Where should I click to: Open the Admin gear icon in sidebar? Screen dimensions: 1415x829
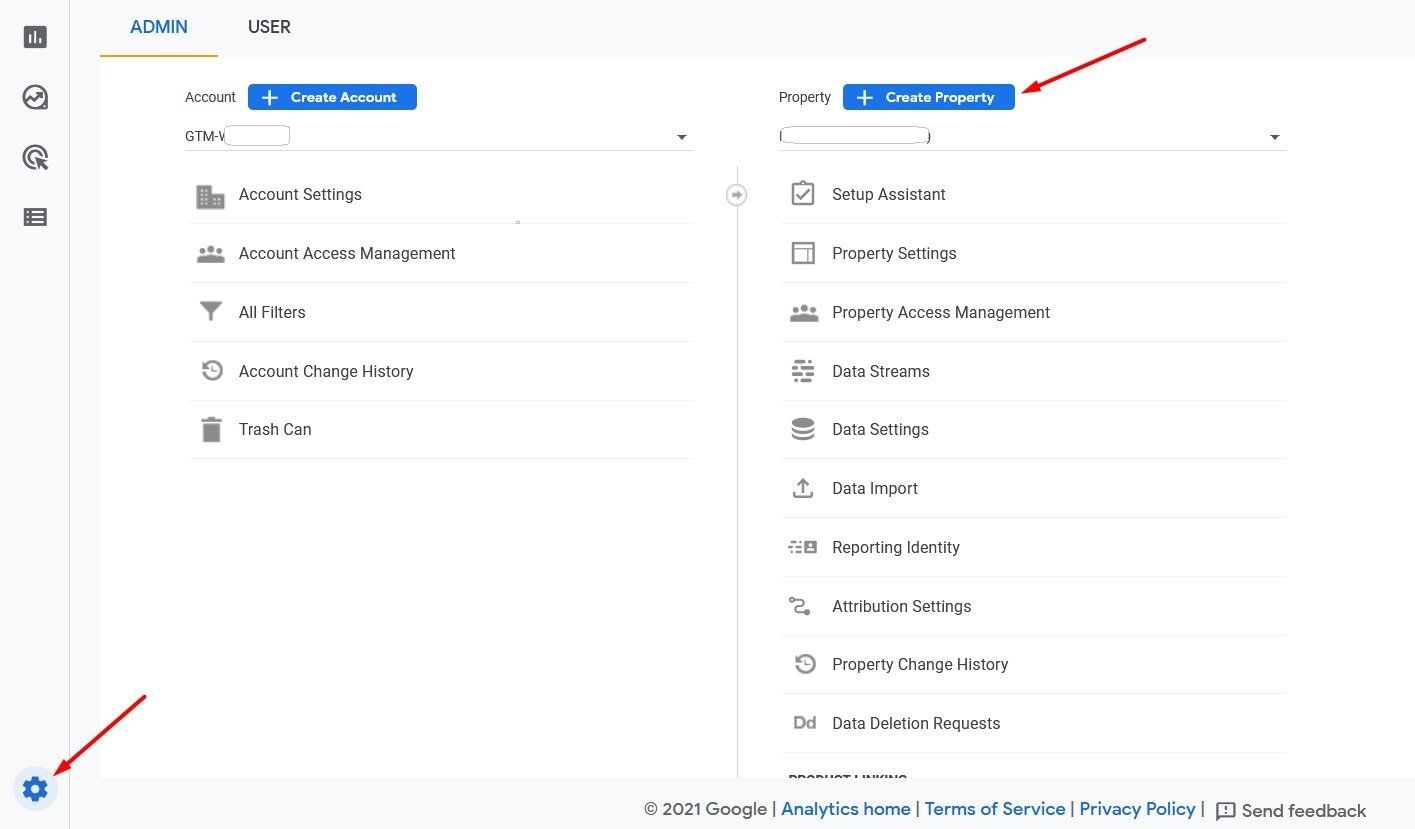pos(35,789)
